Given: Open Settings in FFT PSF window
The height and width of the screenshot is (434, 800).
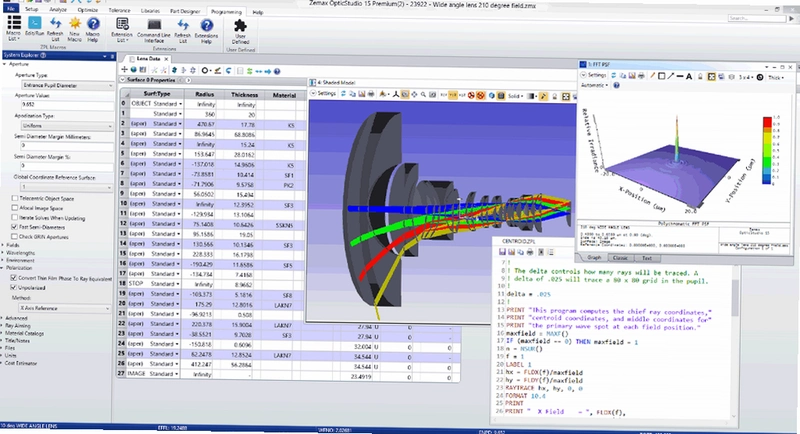Looking at the screenshot, I should coord(594,75).
